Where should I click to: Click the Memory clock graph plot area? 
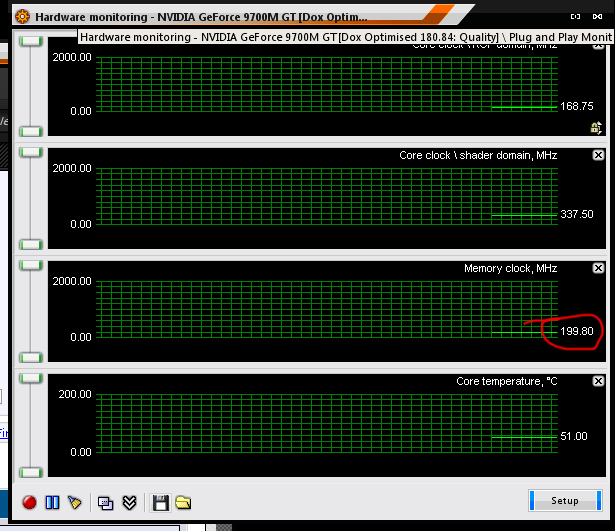click(327, 309)
